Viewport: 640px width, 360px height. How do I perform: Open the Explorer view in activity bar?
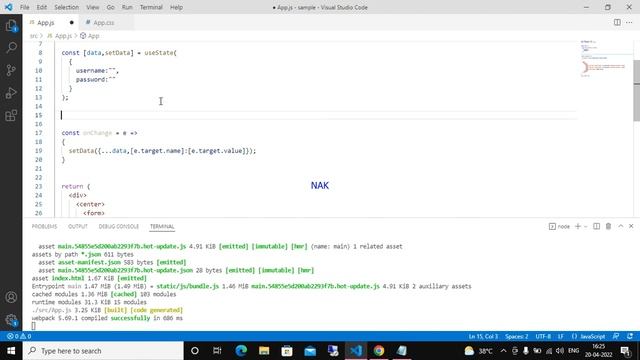point(11,26)
